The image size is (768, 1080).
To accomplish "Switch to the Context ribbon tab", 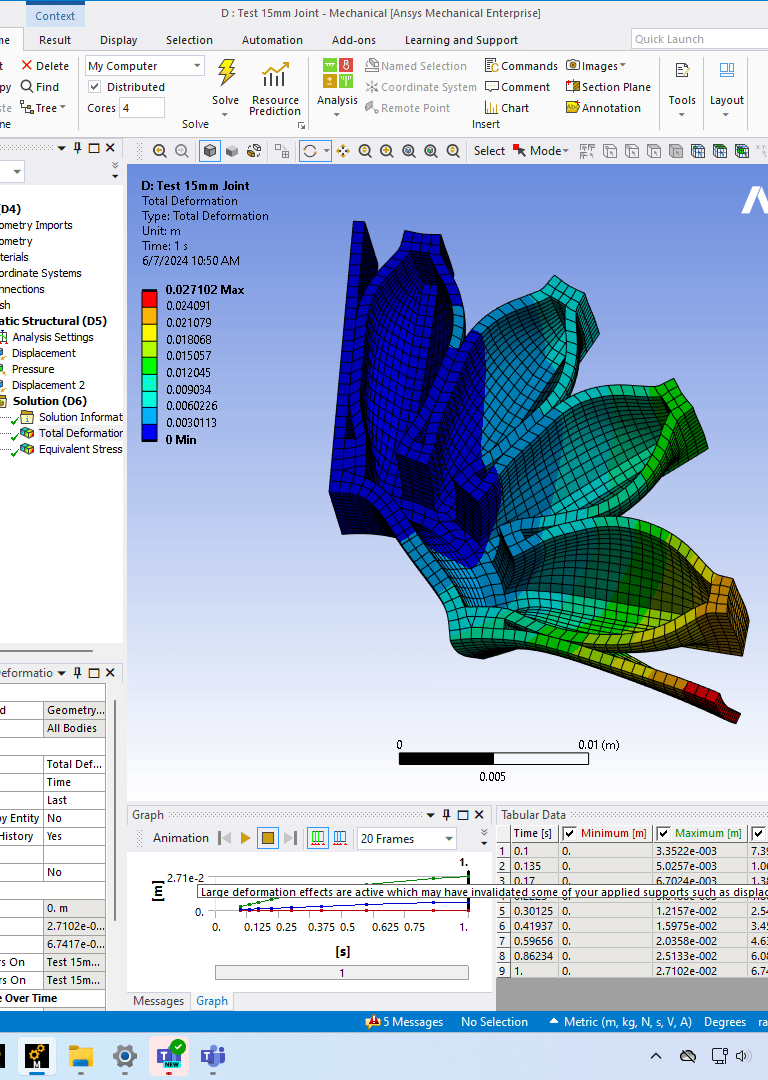I will 55,16.
